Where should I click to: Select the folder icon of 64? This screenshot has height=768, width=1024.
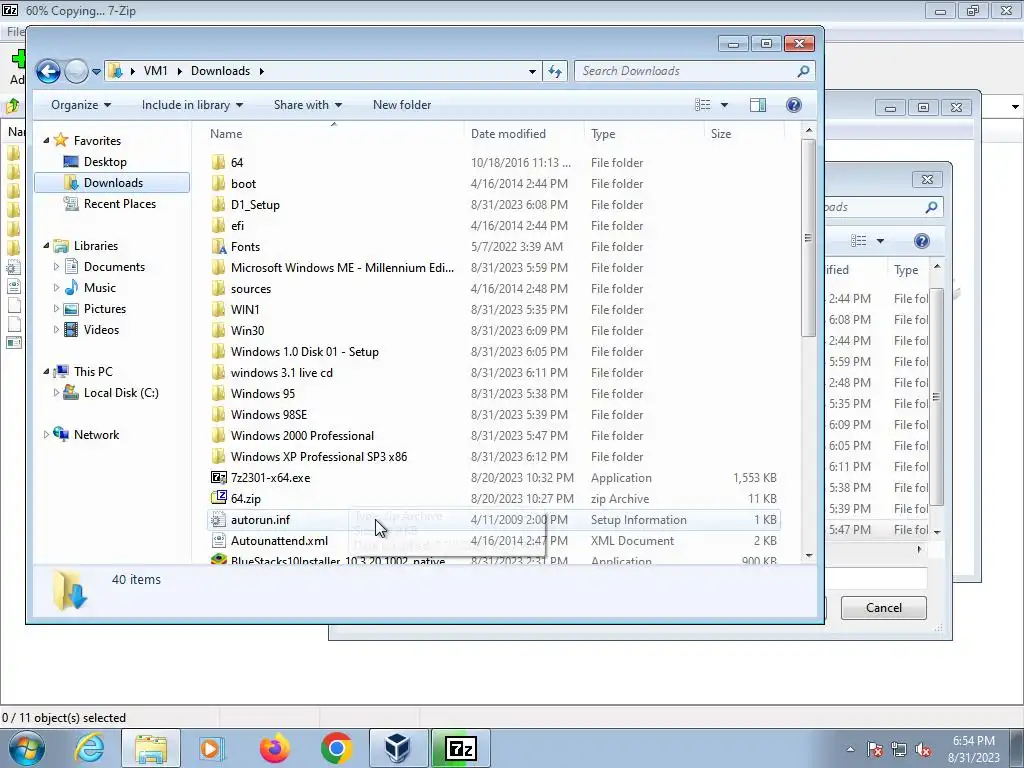tap(219, 163)
